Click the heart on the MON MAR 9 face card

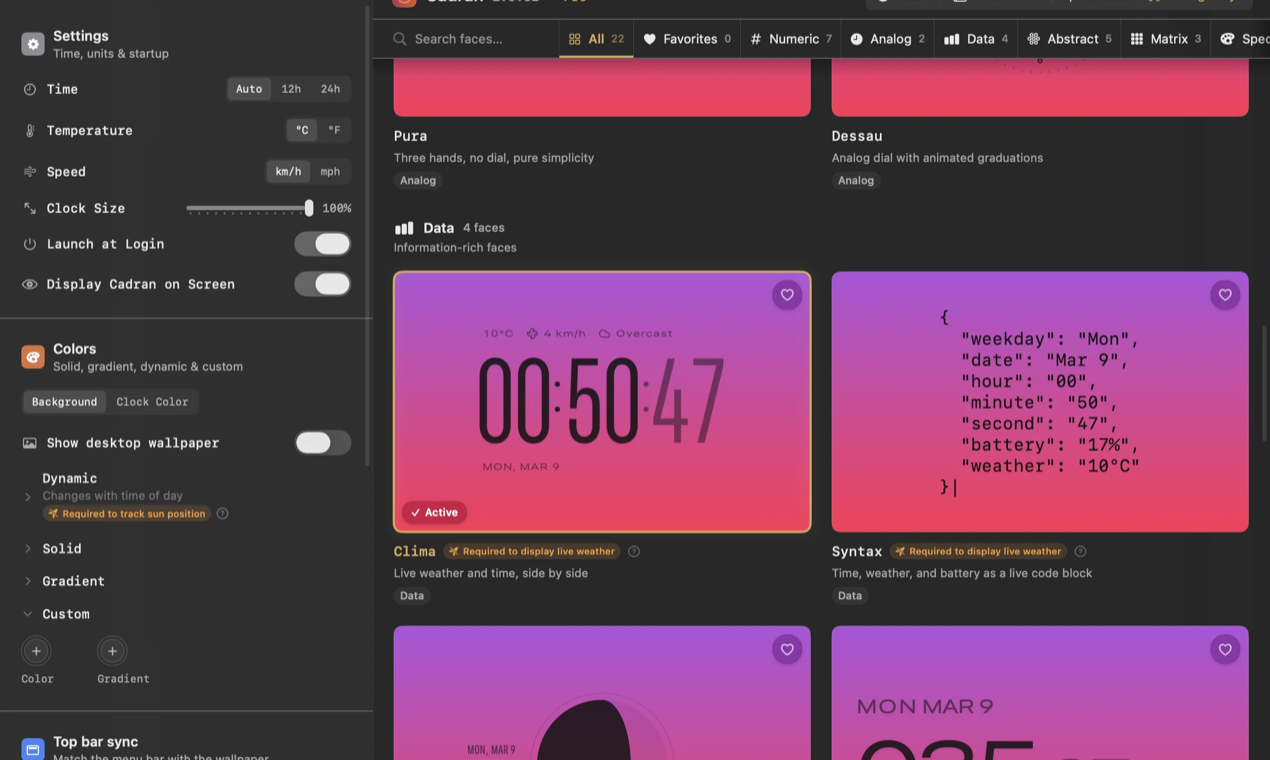(1225, 650)
